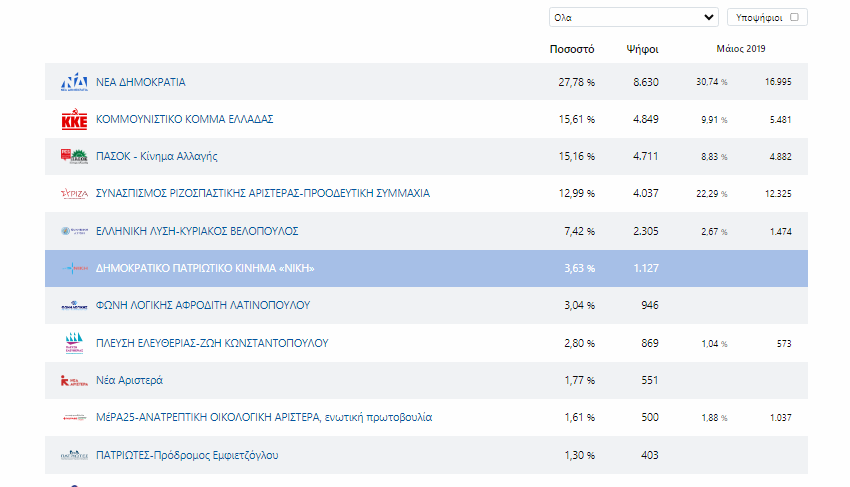Click the 9,91 % 2019 percentage
This screenshot has height=487, width=850.
[x=714, y=119]
